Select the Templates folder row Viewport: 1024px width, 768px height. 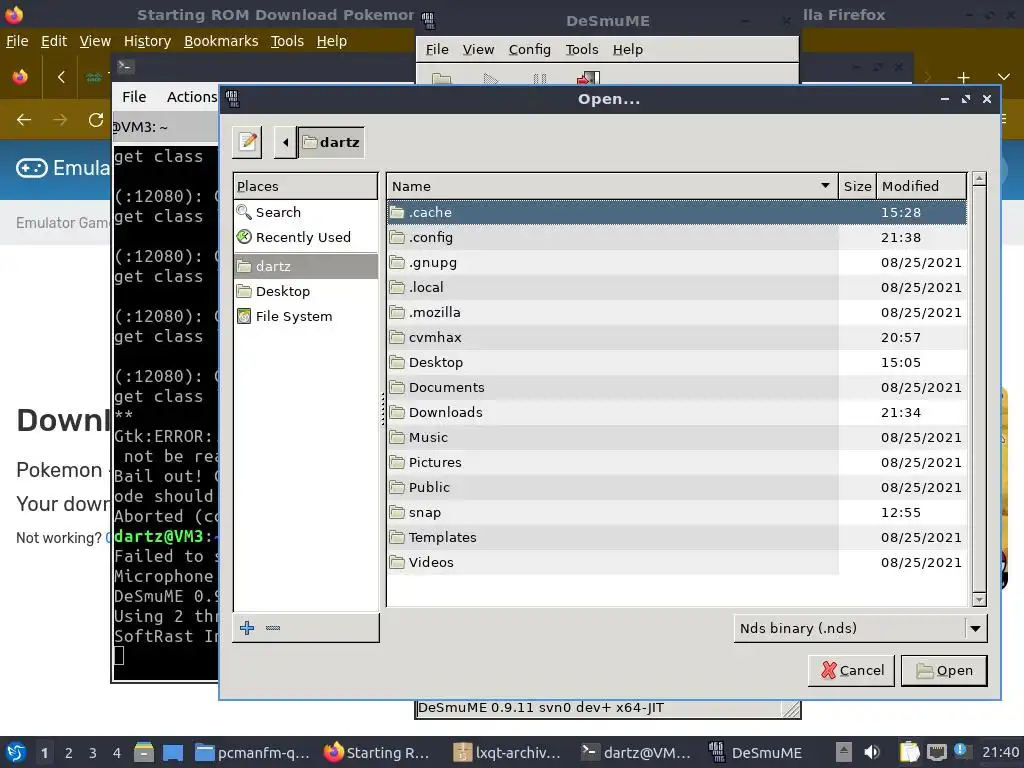point(677,537)
